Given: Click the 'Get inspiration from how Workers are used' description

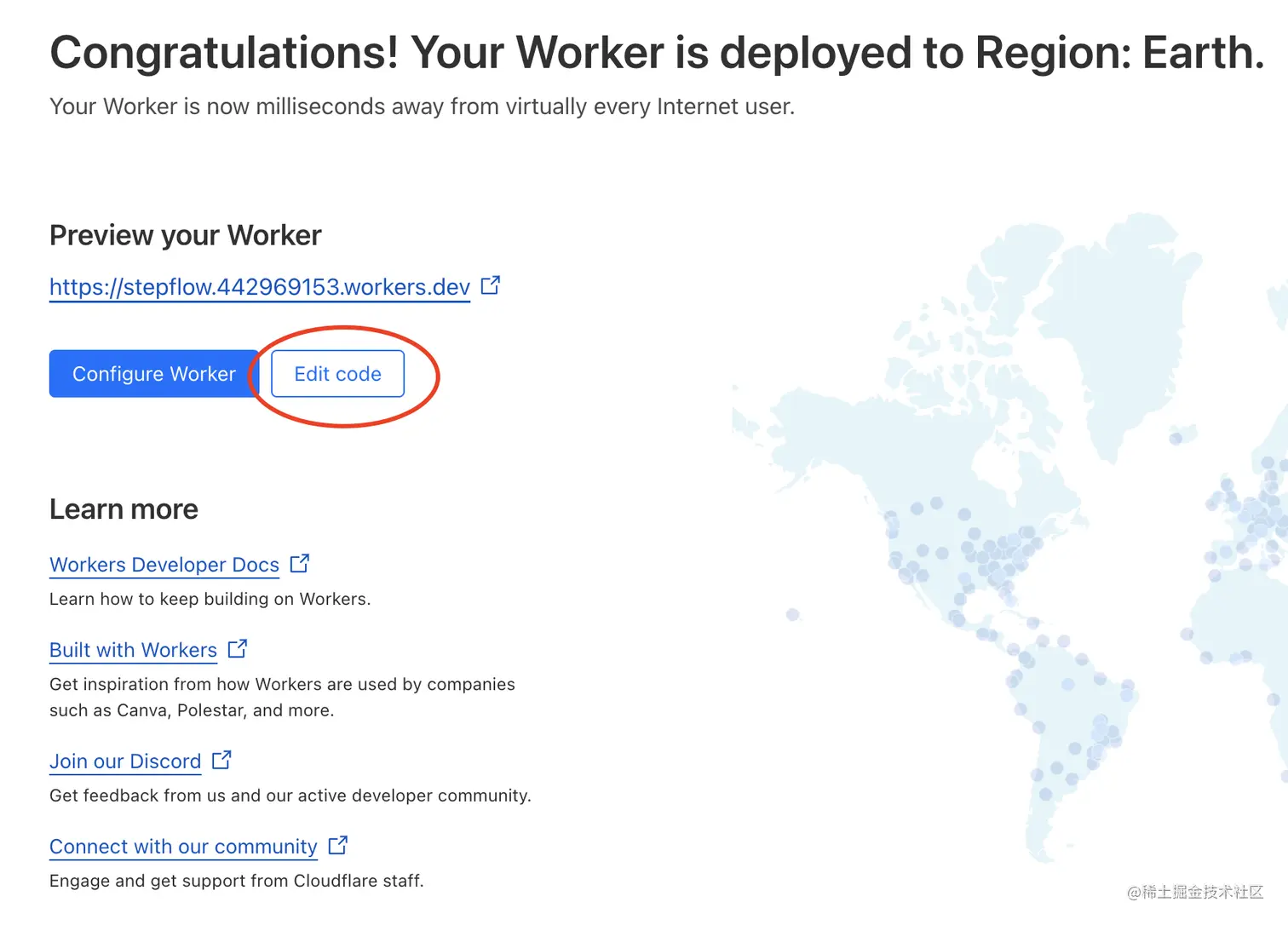Looking at the screenshot, I should click(x=282, y=697).
